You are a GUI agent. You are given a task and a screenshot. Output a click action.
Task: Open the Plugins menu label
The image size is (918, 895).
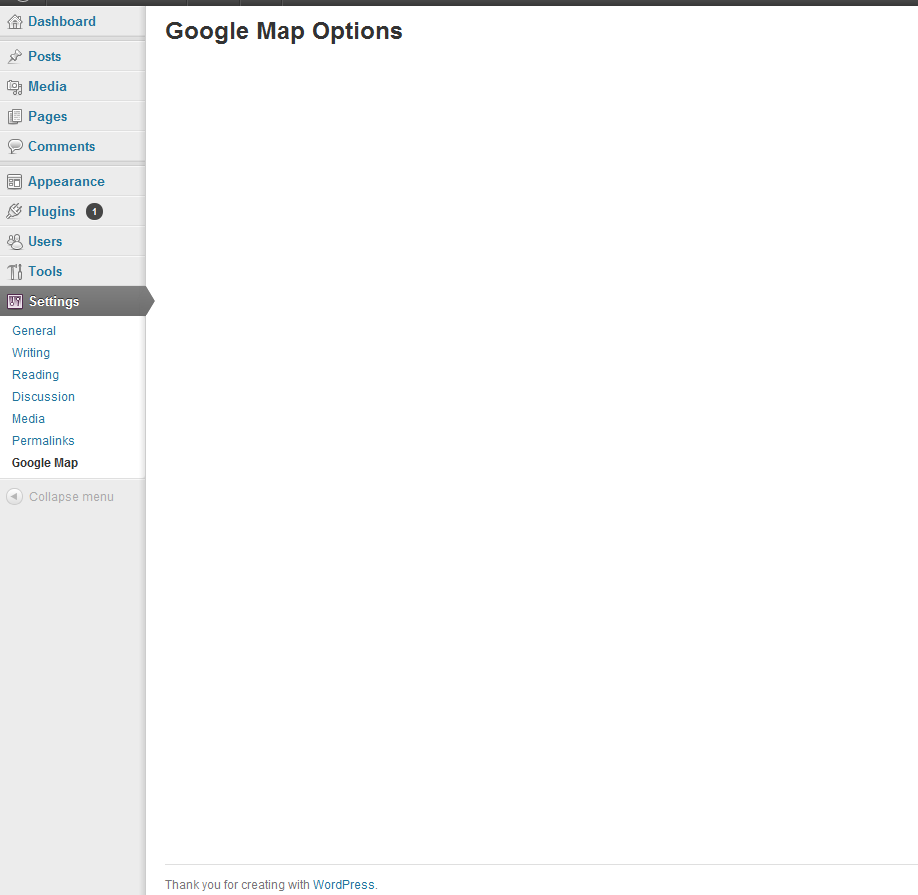tap(52, 211)
